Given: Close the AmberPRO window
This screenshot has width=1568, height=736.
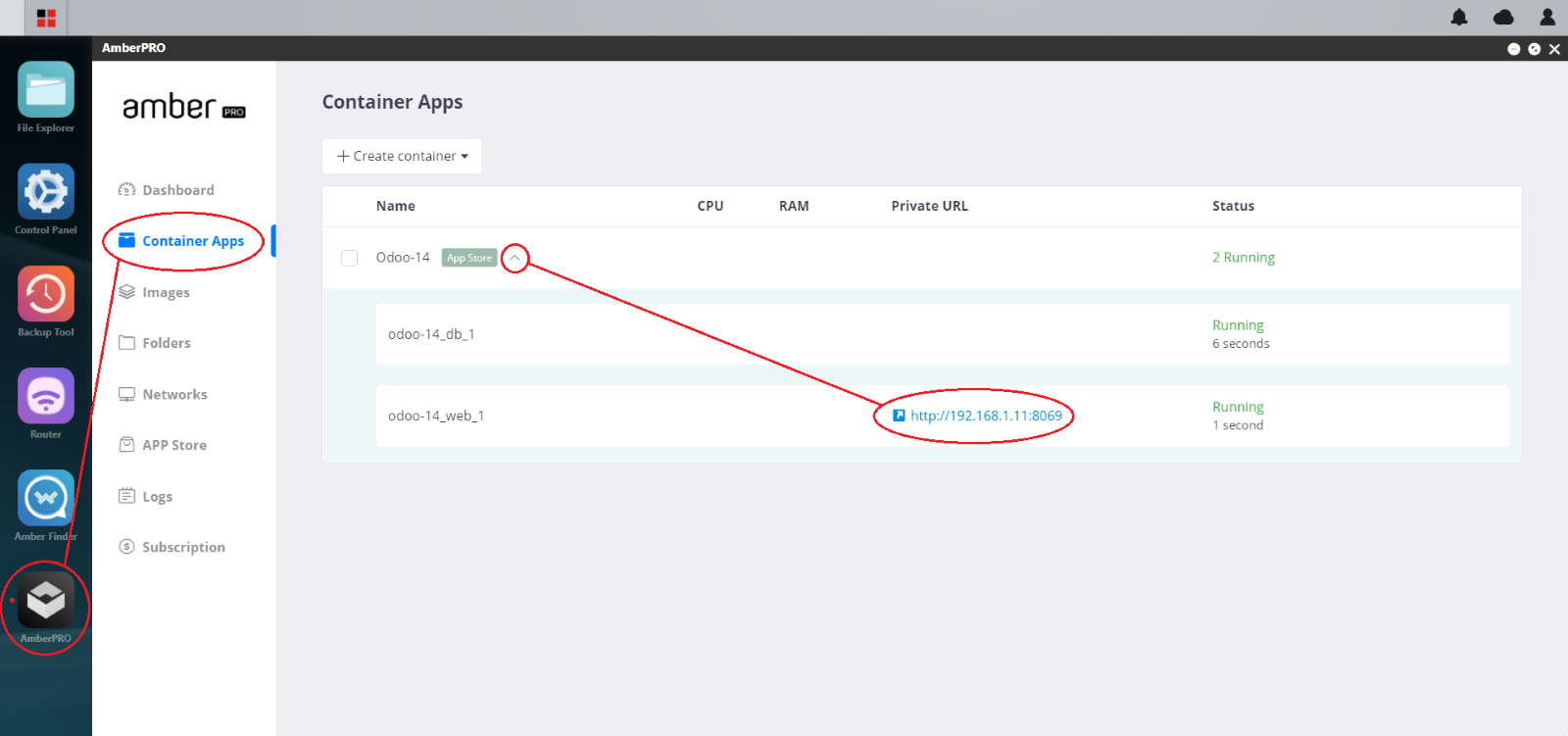Looking at the screenshot, I should pos(1554,49).
